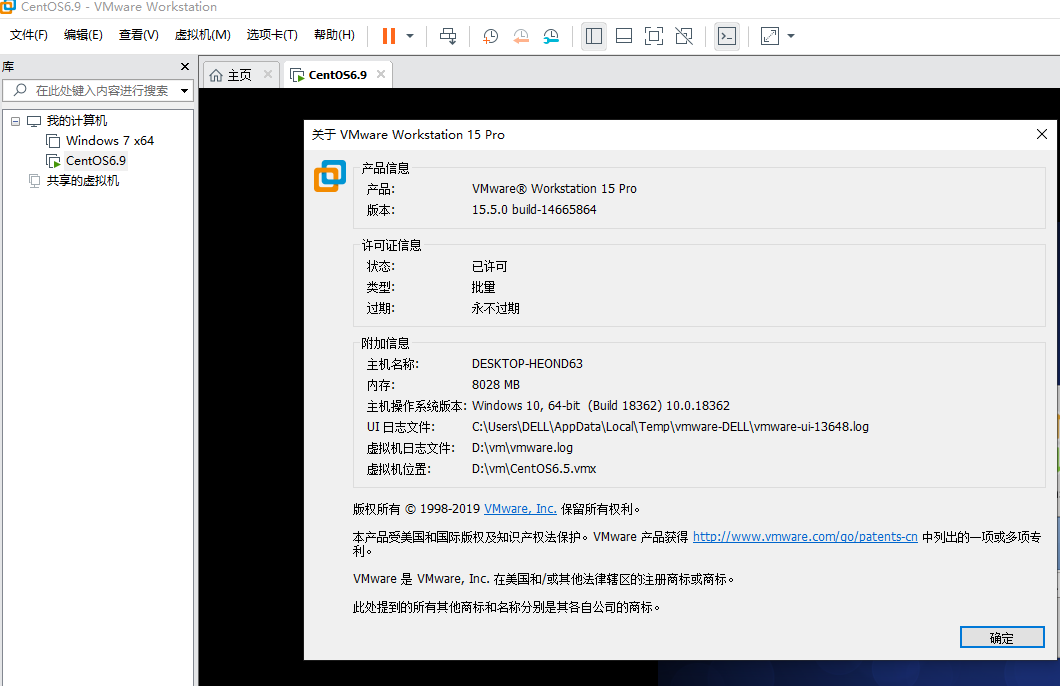Toggle the thumbnail bar view
The height and width of the screenshot is (686, 1060).
(x=624, y=36)
